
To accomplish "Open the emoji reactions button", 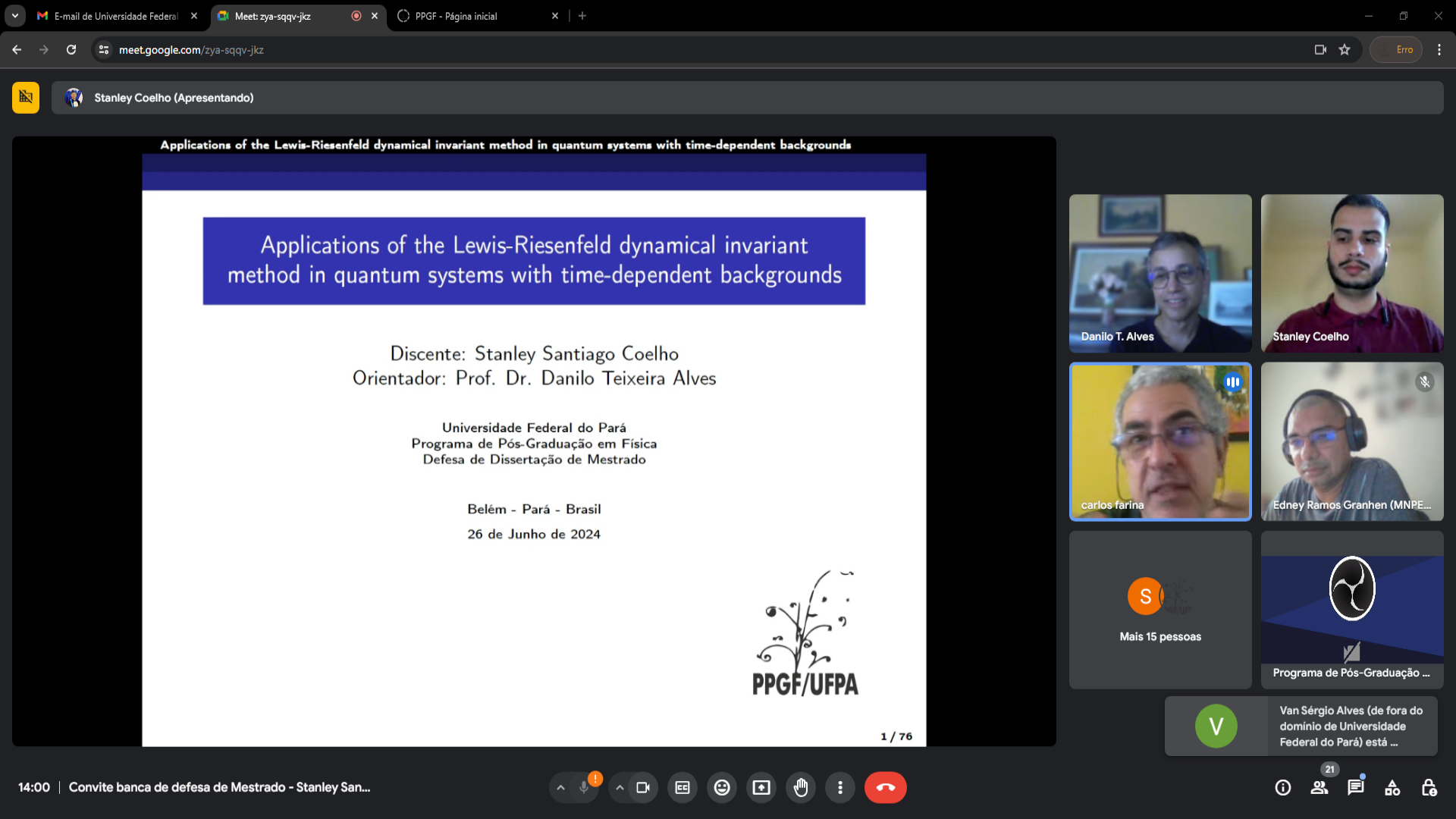I will (x=722, y=787).
